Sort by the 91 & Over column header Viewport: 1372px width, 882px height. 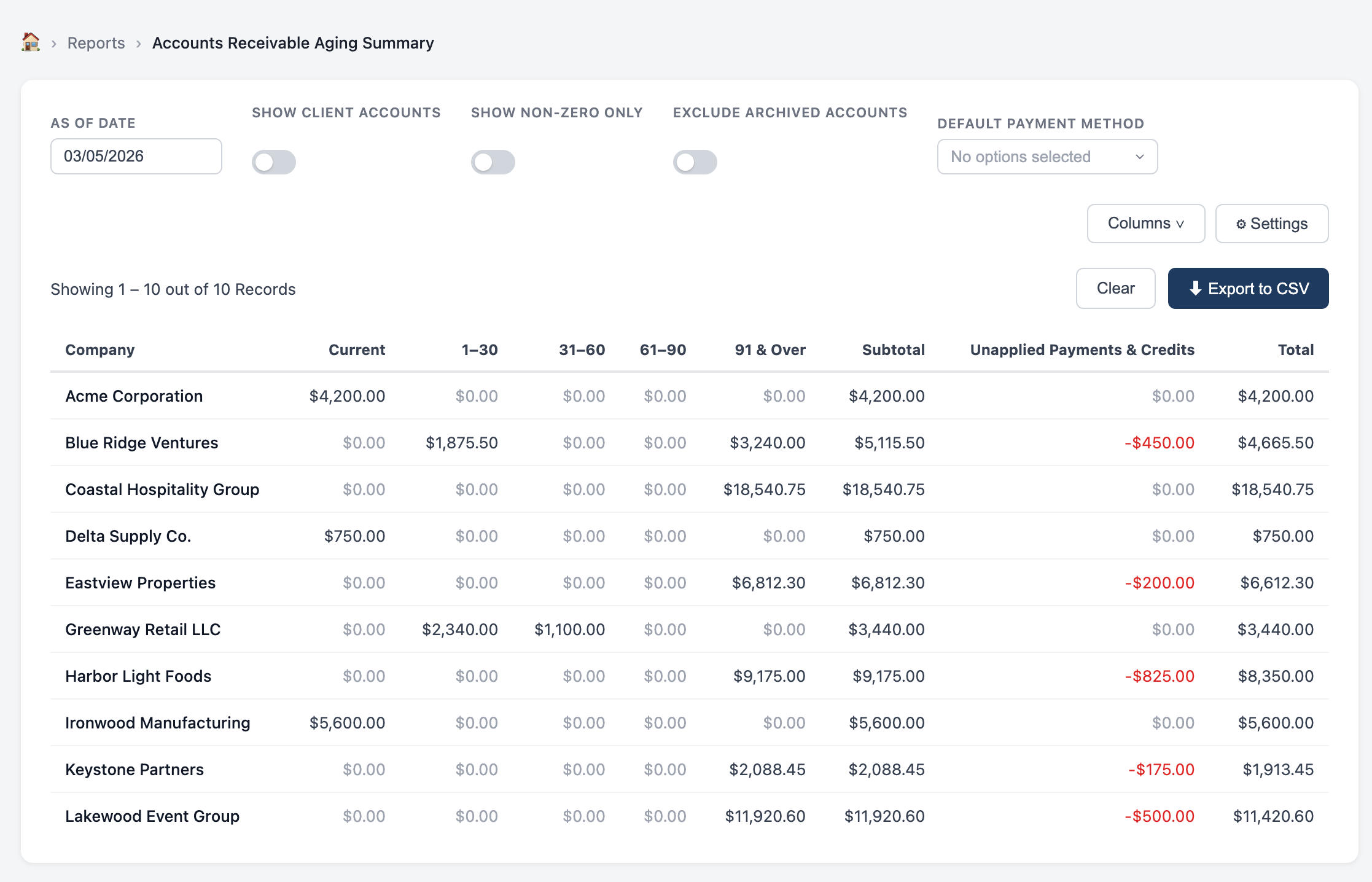click(x=770, y=349)
